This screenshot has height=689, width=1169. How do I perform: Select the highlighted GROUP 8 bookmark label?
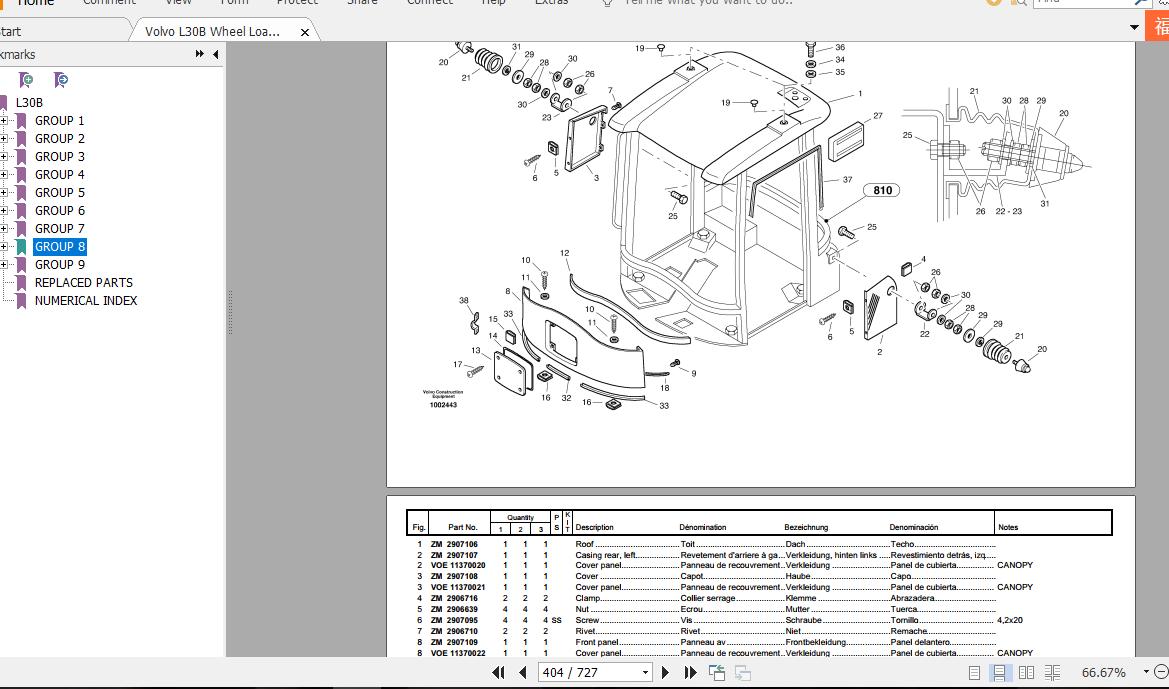[x=60, y=247]
